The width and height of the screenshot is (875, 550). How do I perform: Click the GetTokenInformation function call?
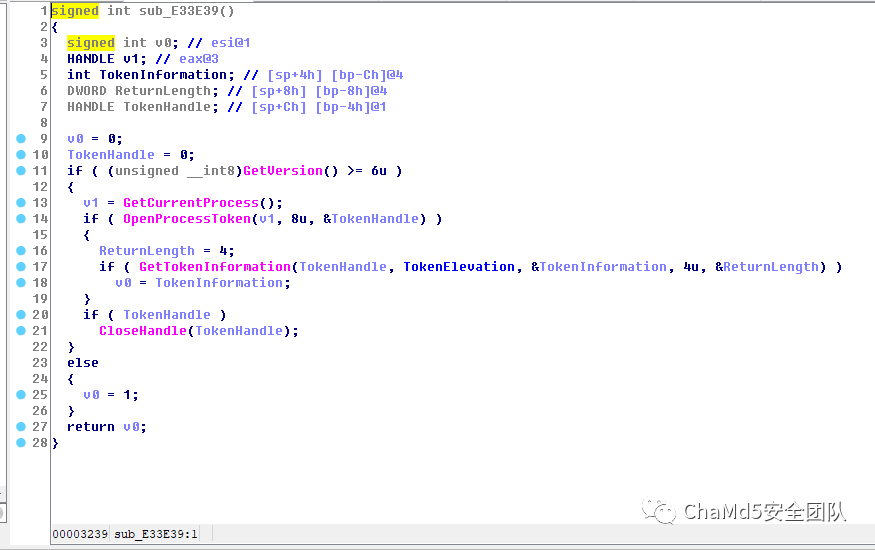(x=215, y=267)
